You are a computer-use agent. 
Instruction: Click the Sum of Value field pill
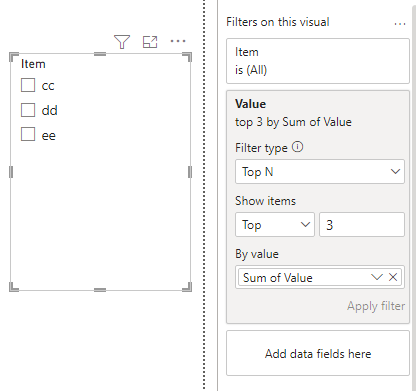click(x=320, y=277)
